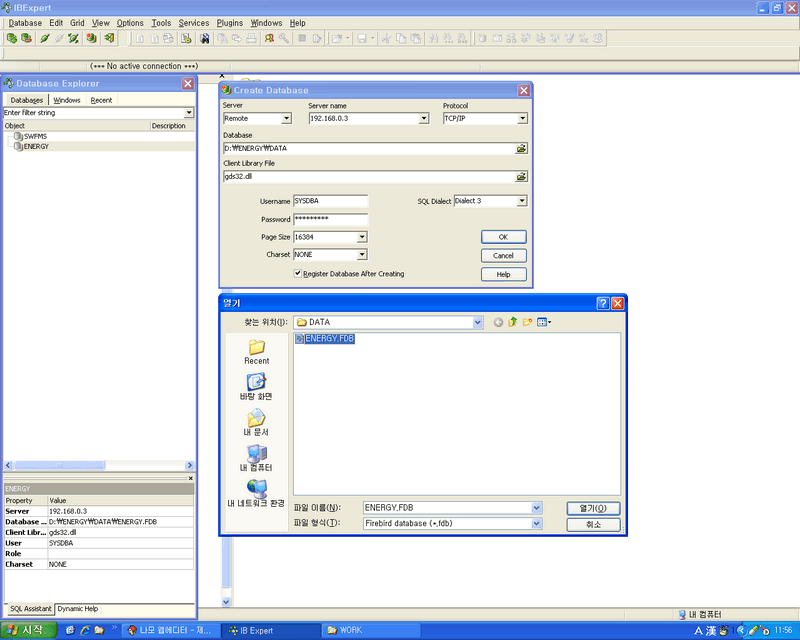Click the Reconnect toolbar icon
The image size is (800, 640).
click(74, 38)
